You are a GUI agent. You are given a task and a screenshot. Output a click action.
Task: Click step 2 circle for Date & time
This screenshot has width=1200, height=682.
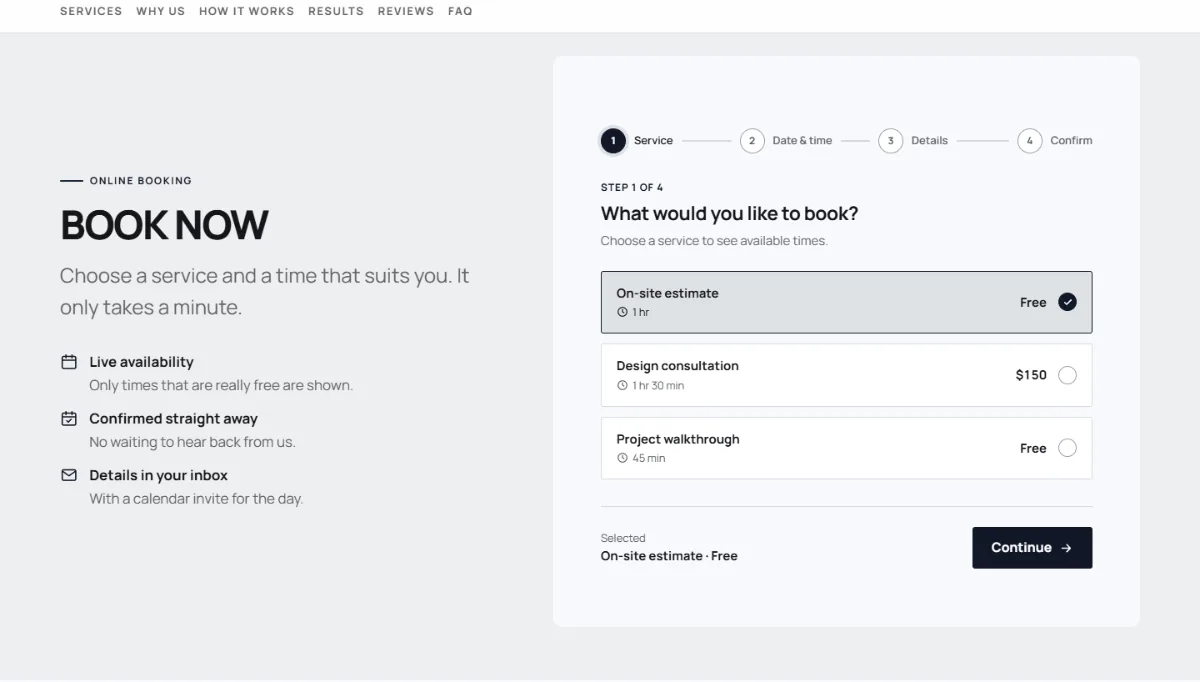tap(752, 141)
